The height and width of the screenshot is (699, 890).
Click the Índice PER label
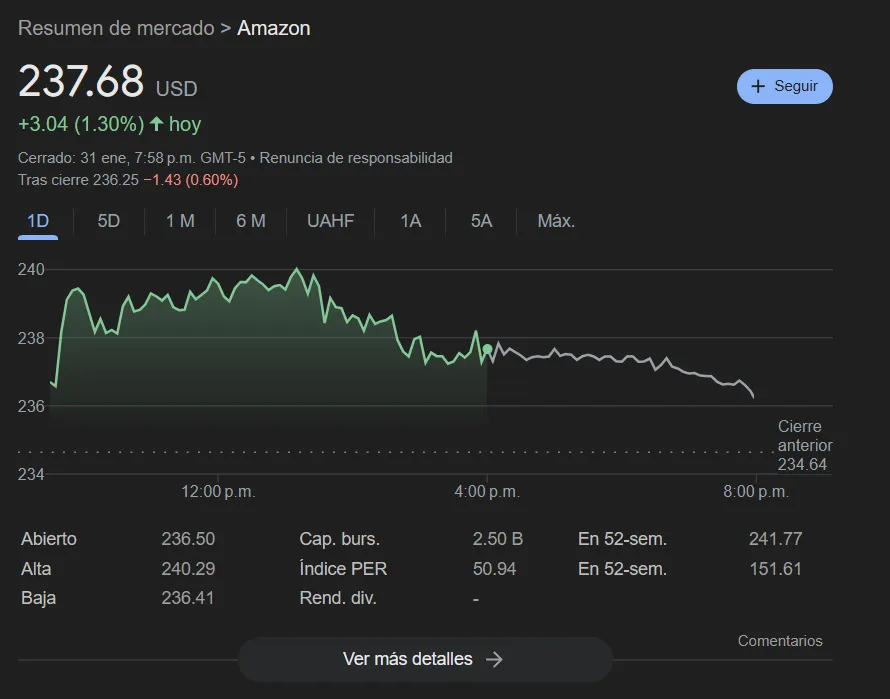tap(343, 569)
